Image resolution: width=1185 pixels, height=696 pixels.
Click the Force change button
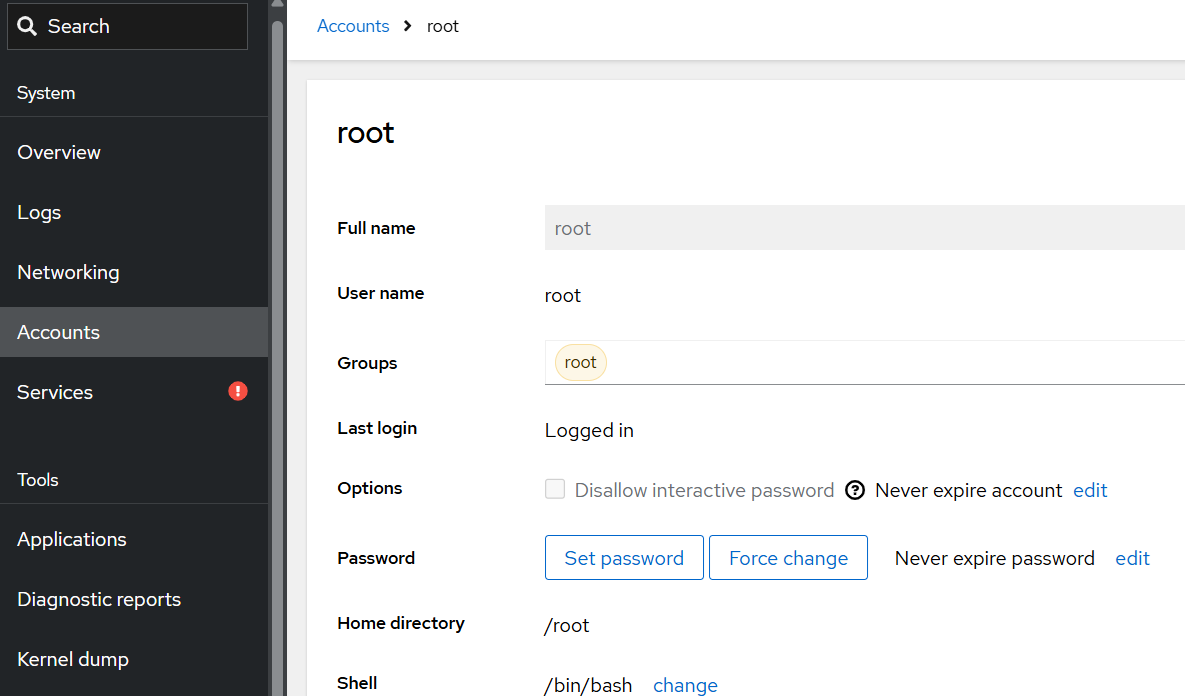point(788,558)
